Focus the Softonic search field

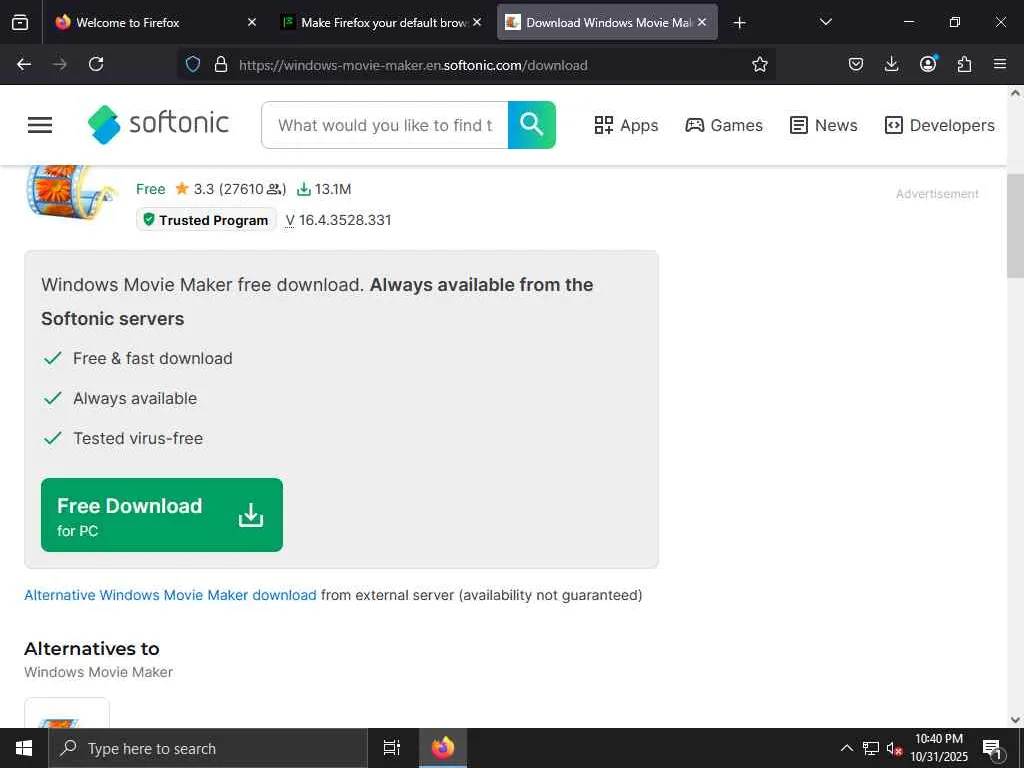click(x=385, y=125)
